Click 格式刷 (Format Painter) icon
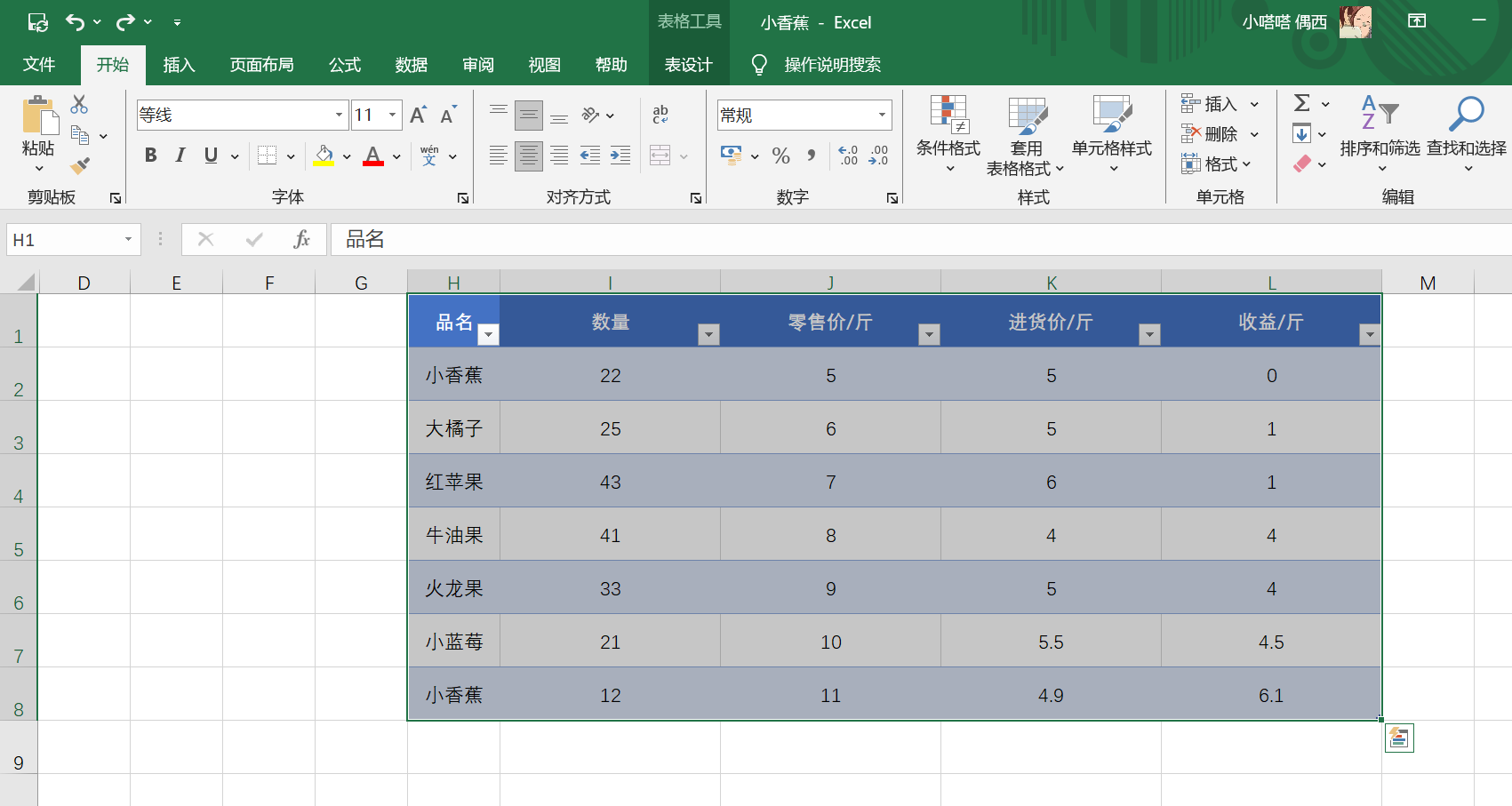 (78, 165)
